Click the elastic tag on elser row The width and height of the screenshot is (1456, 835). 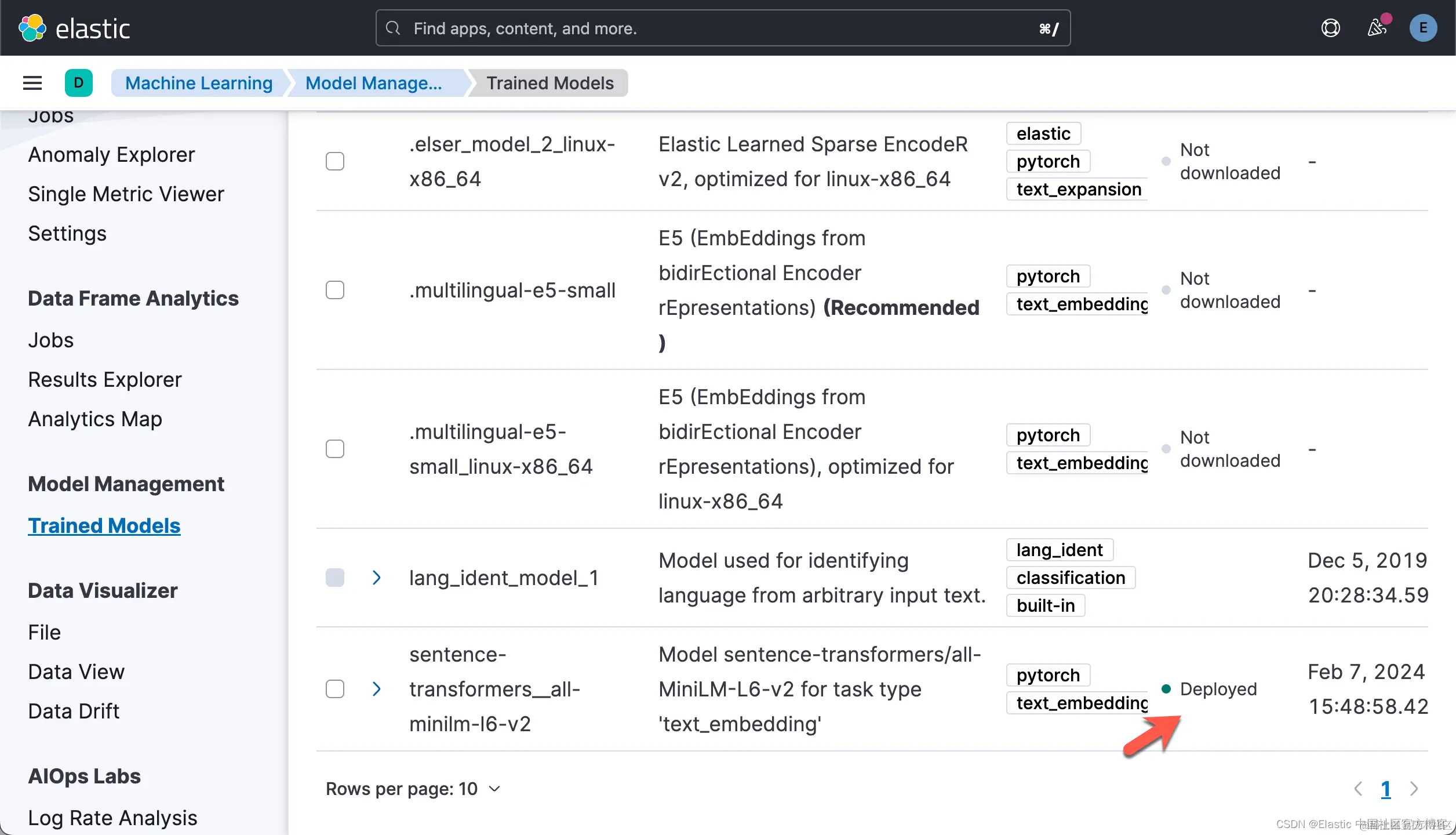point(1043,133)
